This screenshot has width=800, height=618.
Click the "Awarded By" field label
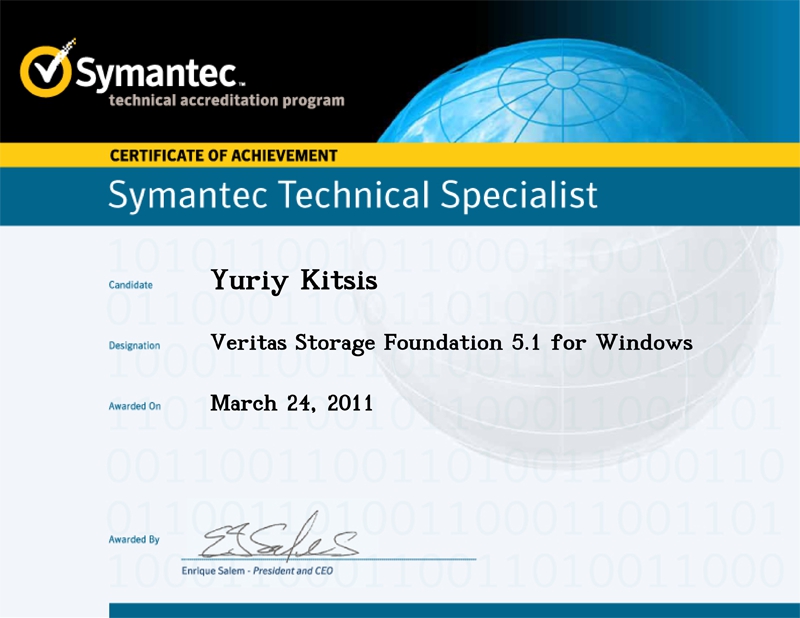134,539
